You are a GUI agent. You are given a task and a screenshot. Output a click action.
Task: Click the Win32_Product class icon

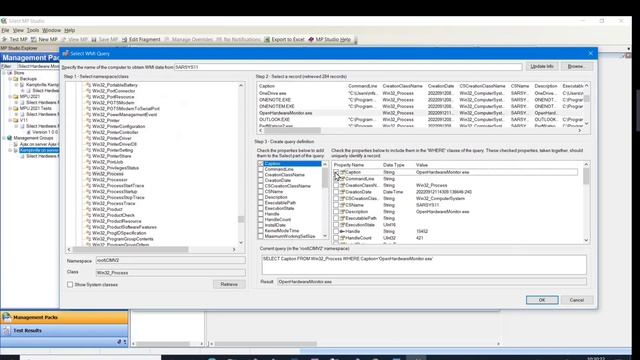tap(88, 209)
